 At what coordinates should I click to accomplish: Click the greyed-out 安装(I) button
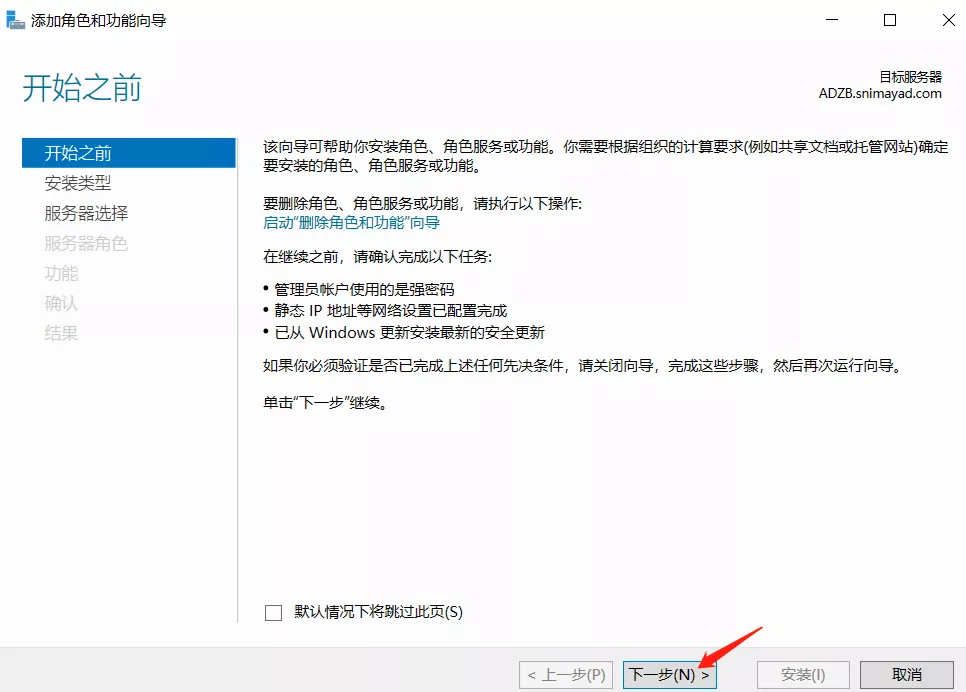[x=803, y=675]
